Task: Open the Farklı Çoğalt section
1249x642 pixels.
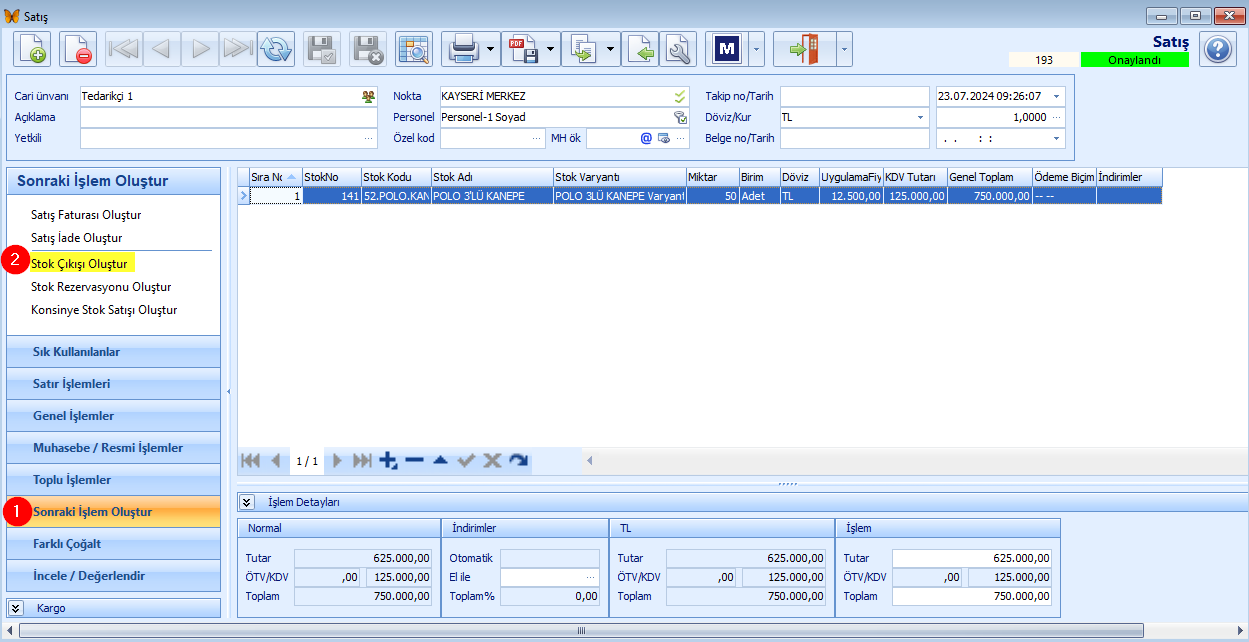Action: tap(113, 544)
